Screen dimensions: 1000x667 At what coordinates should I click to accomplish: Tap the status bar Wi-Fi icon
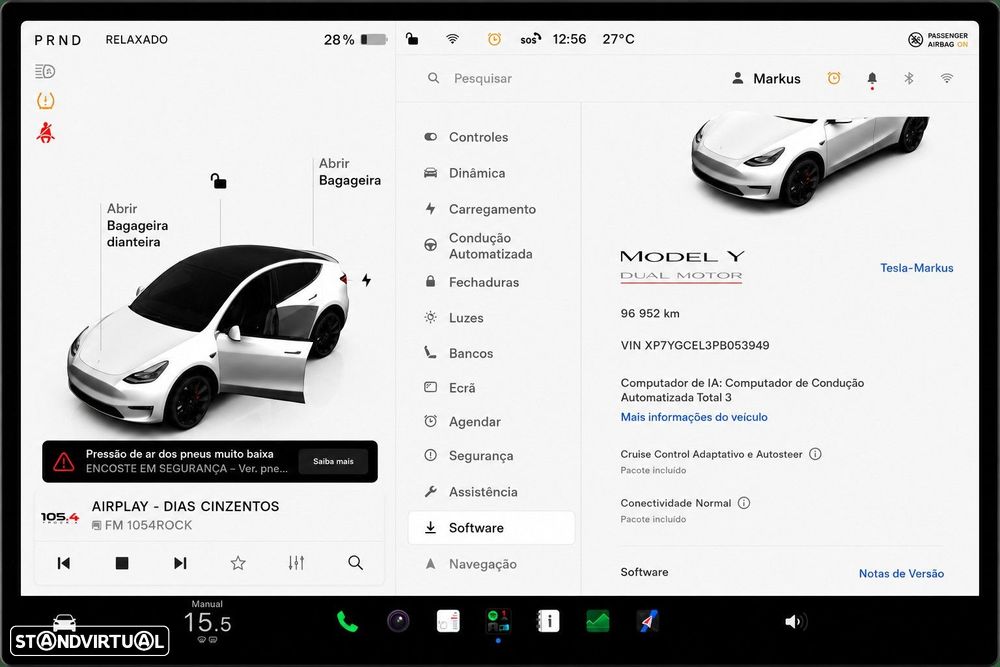click(452, 39)
